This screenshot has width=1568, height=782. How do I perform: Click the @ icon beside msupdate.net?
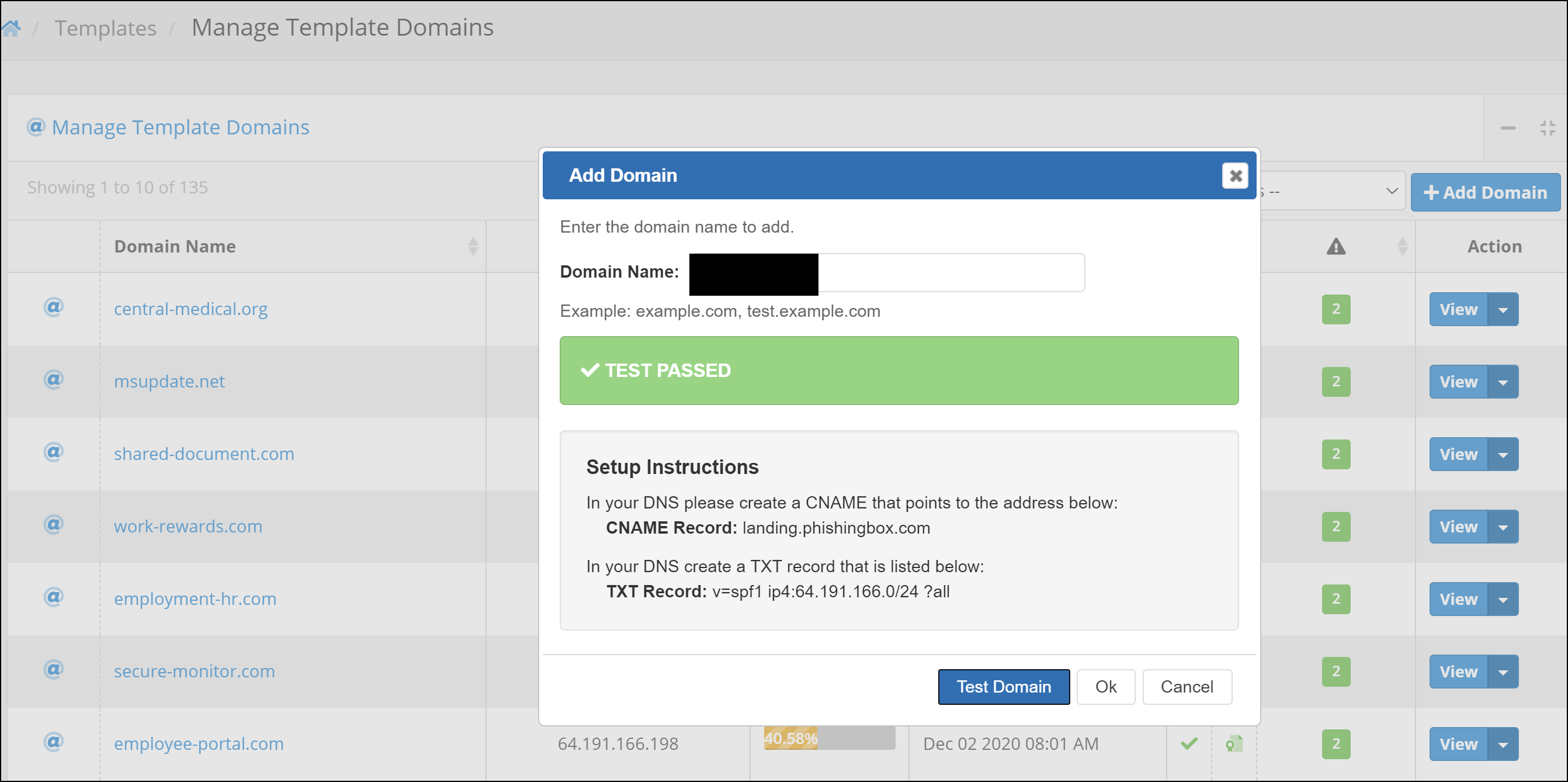tap(54, 379)
